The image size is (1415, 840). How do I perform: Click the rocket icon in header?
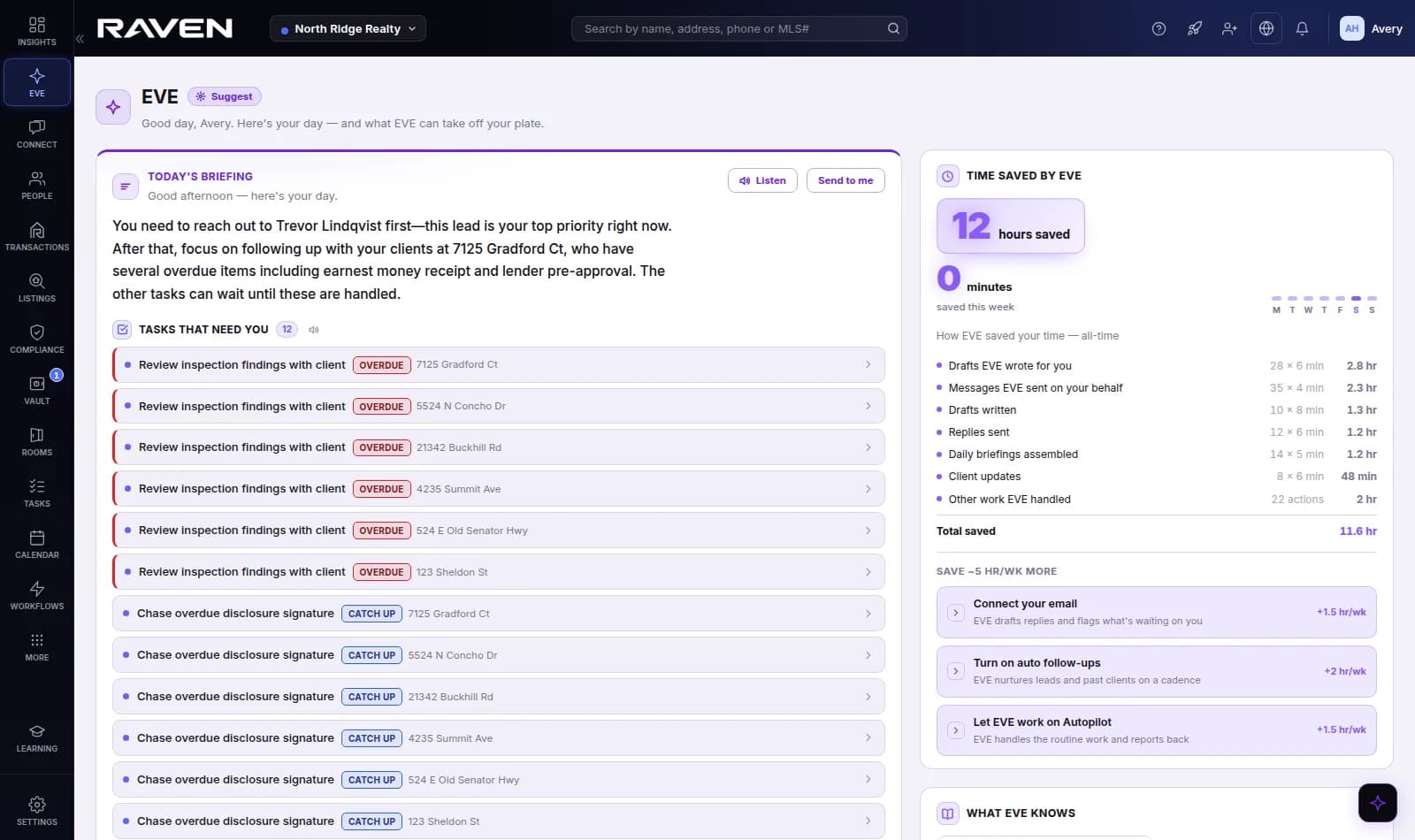click(x=1195, y=28)
